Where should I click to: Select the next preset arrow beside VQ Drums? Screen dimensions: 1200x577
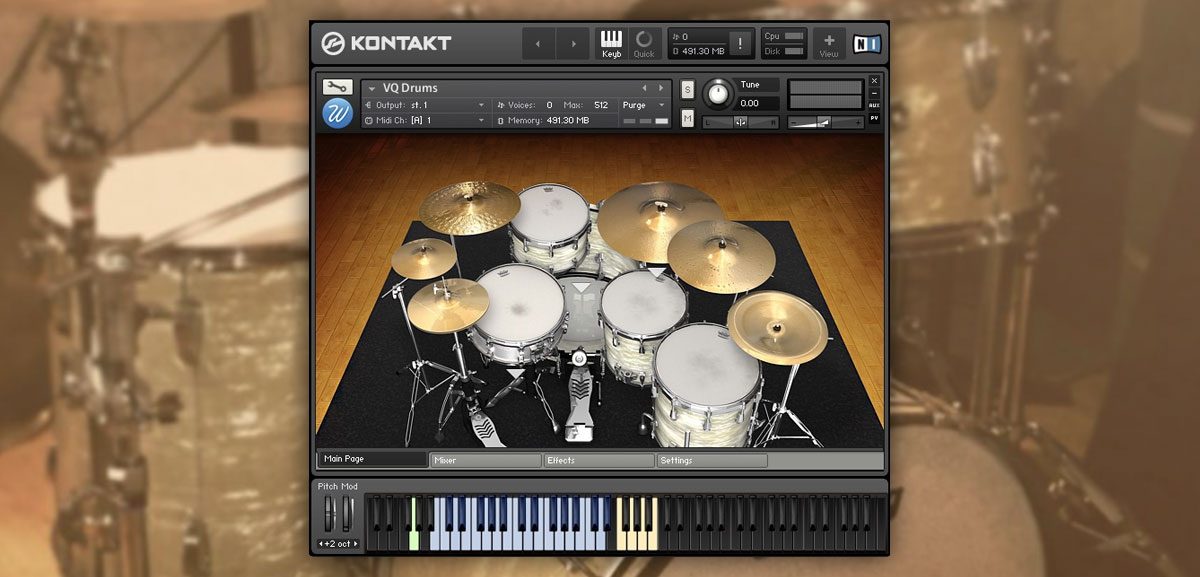pyautogui.click(x=660, y=88)
